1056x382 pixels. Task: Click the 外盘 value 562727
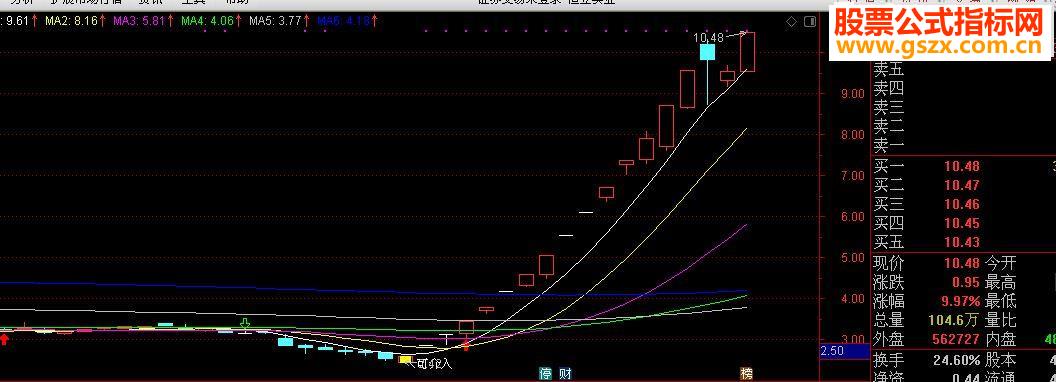(955, 340)
